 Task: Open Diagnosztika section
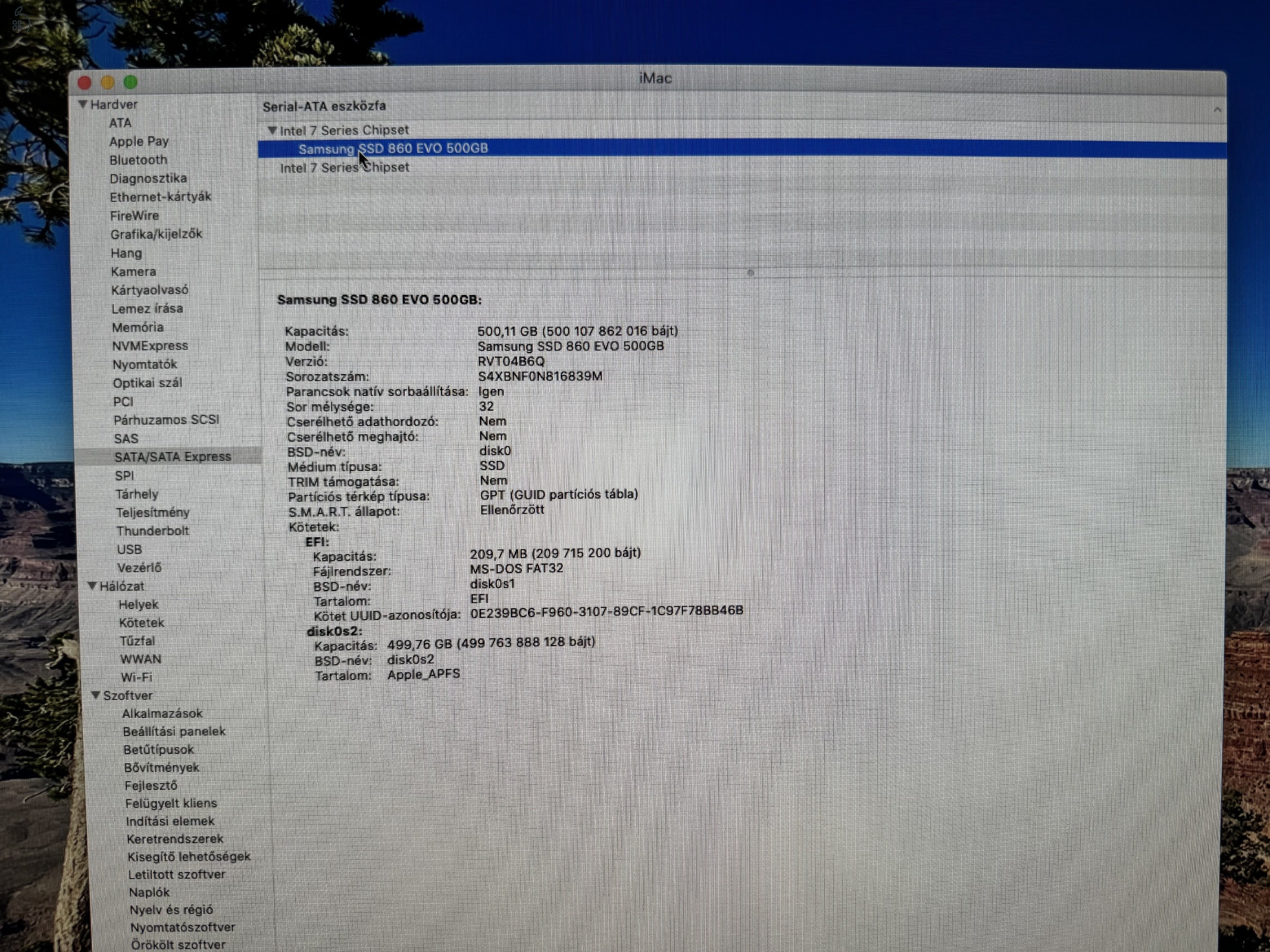[x=148, y=179]
